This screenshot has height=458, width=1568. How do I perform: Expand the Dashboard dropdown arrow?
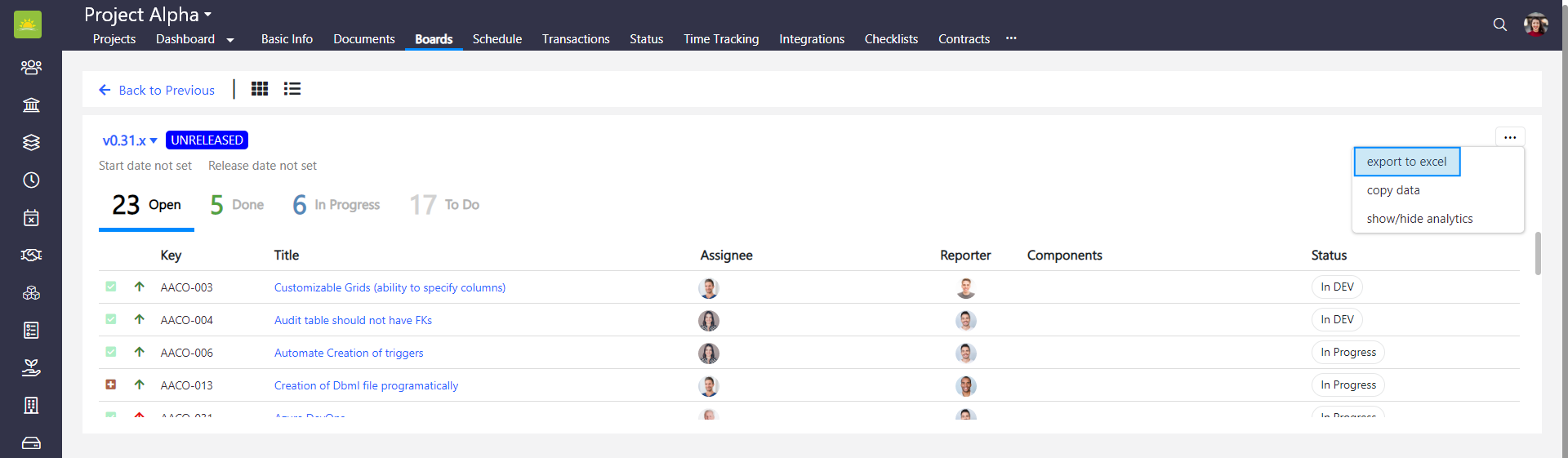(x=230, y=40)
